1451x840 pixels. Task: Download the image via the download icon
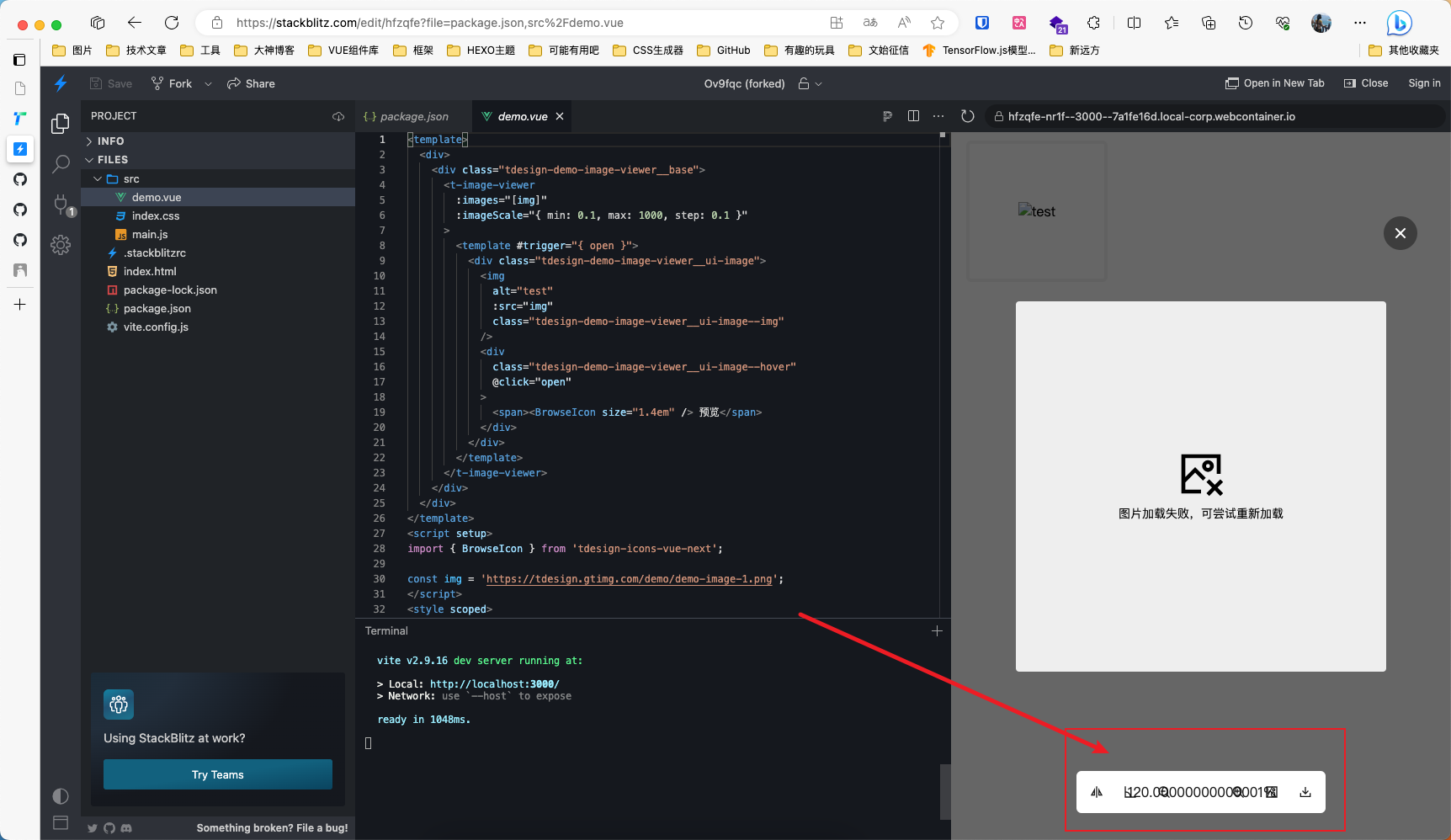(x=1305, y=792)
